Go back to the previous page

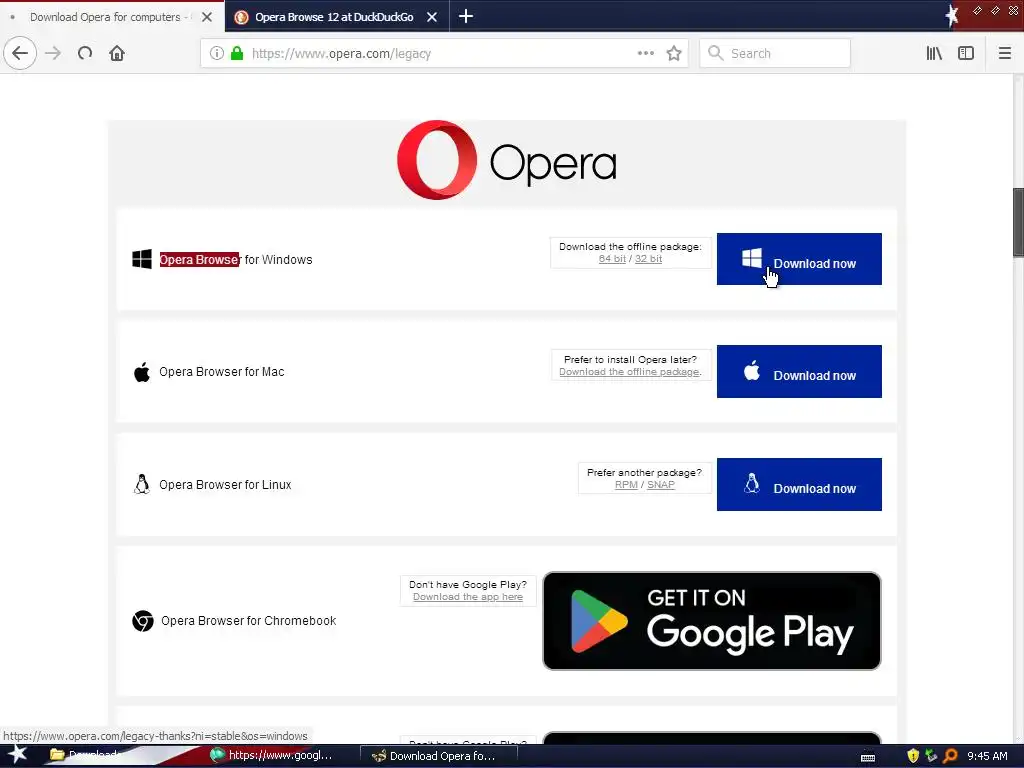(20, 53)
